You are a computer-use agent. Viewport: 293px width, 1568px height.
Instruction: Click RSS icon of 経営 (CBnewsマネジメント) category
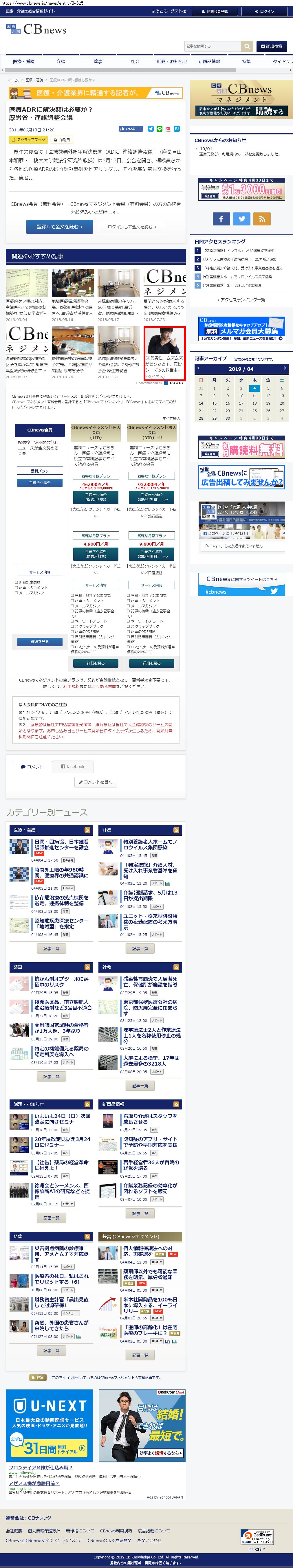pyautogui.click(x=176, y=1236)
